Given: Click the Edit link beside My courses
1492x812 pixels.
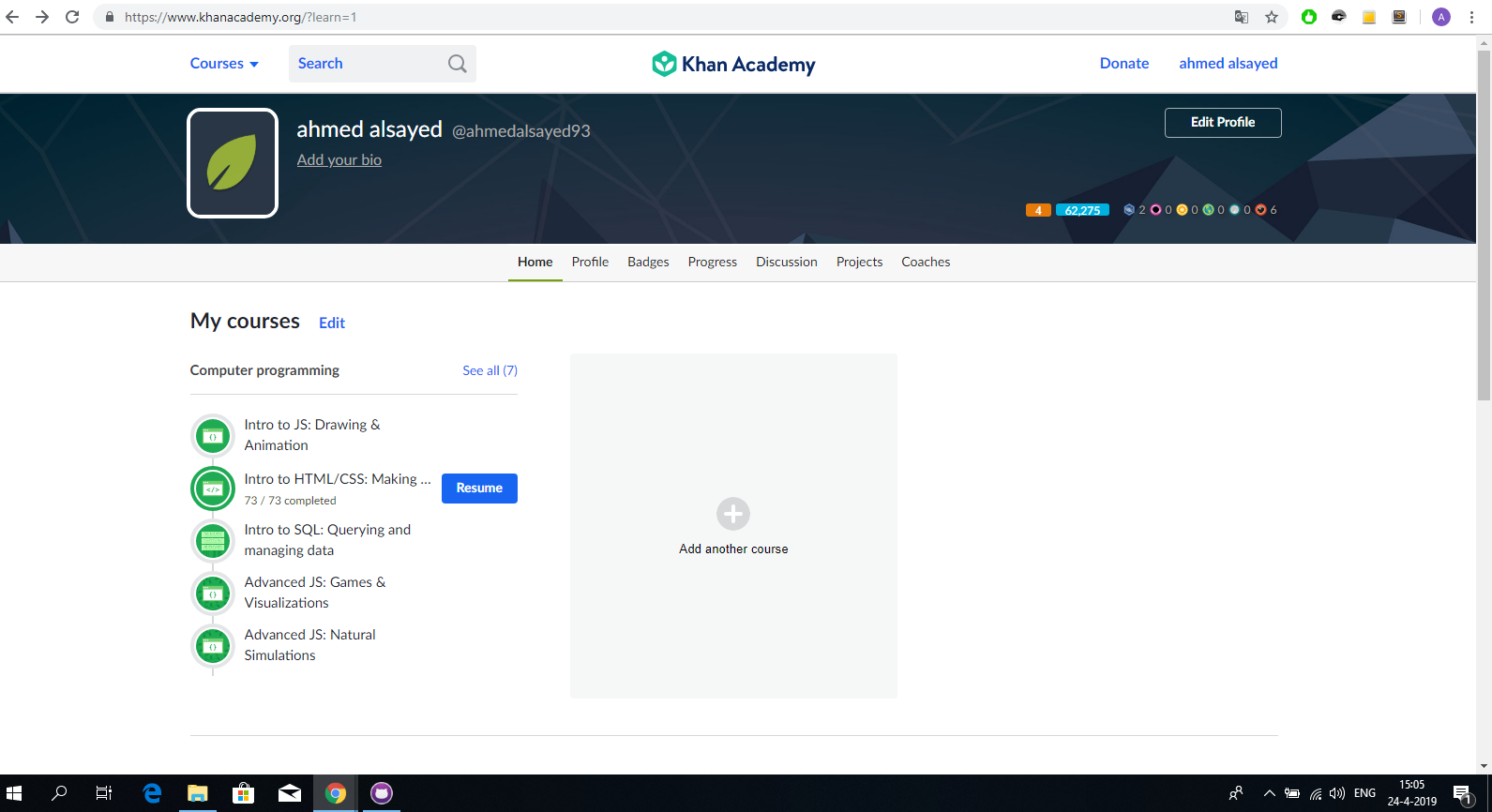Looking at the screenshot, I should (332, 323).
